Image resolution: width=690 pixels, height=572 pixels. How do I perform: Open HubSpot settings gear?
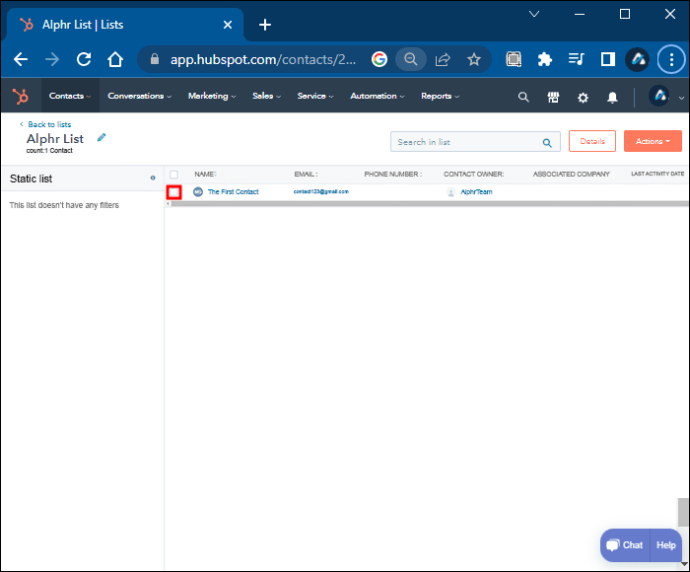(583, 97)
